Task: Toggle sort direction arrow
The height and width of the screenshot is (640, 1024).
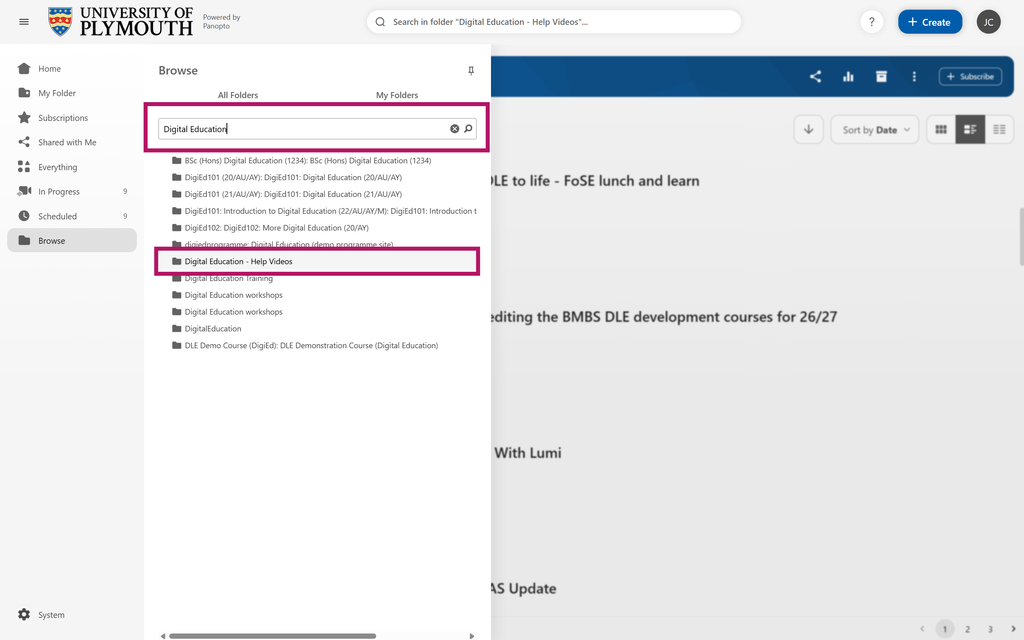Action: click(808, 129)
